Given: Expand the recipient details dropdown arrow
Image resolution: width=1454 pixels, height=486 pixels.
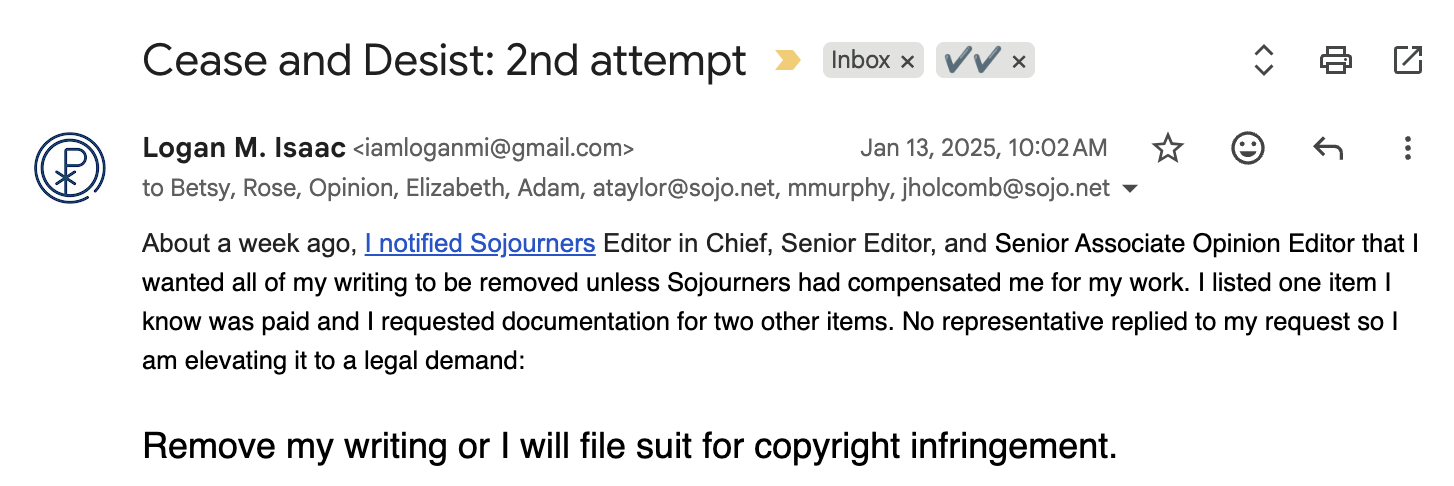Looking at the screenshot, I should click(x=1131, y=189).
